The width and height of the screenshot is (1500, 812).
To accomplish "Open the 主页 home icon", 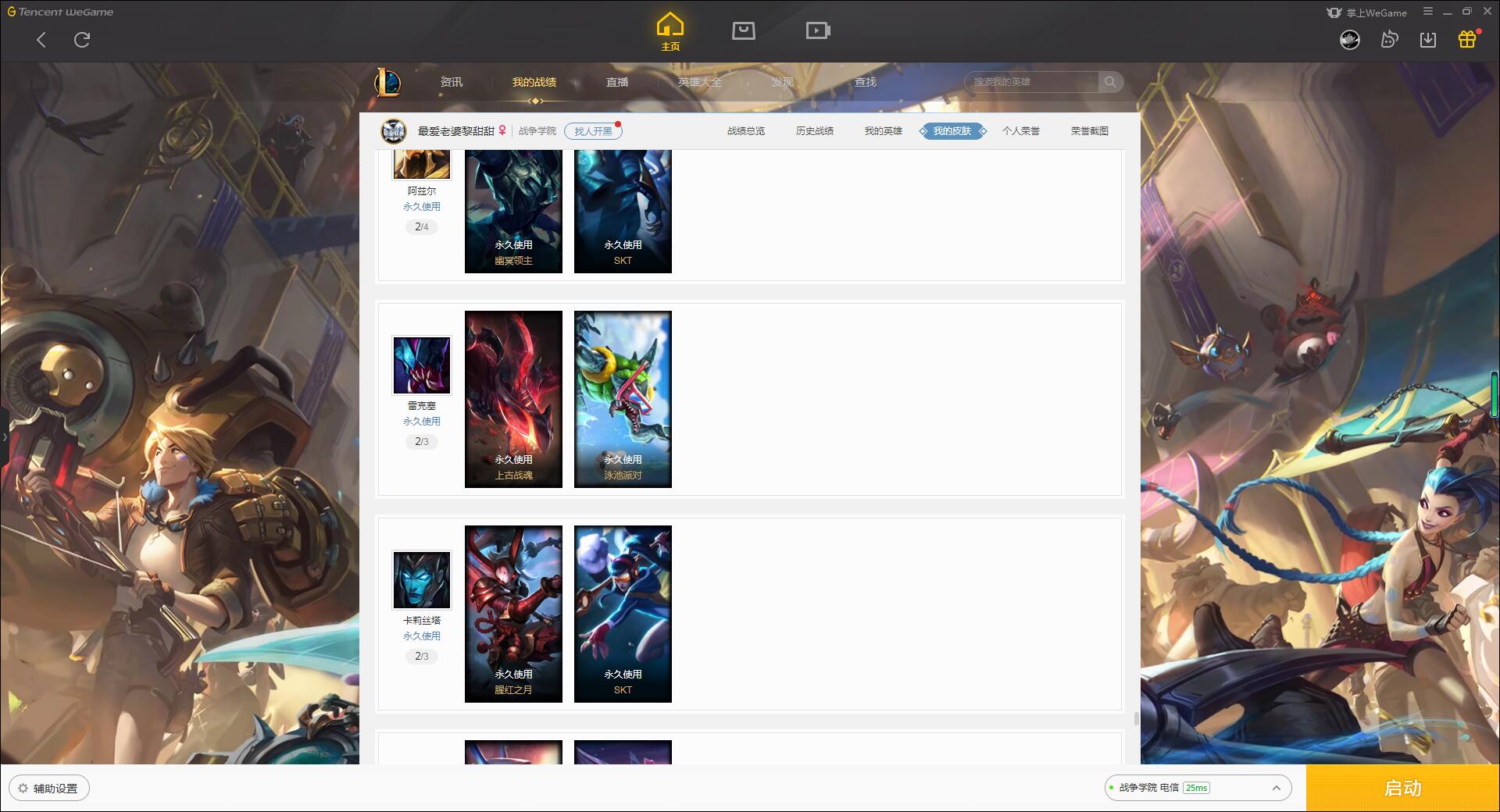I will pyautogui.click(x=670, y=31).
